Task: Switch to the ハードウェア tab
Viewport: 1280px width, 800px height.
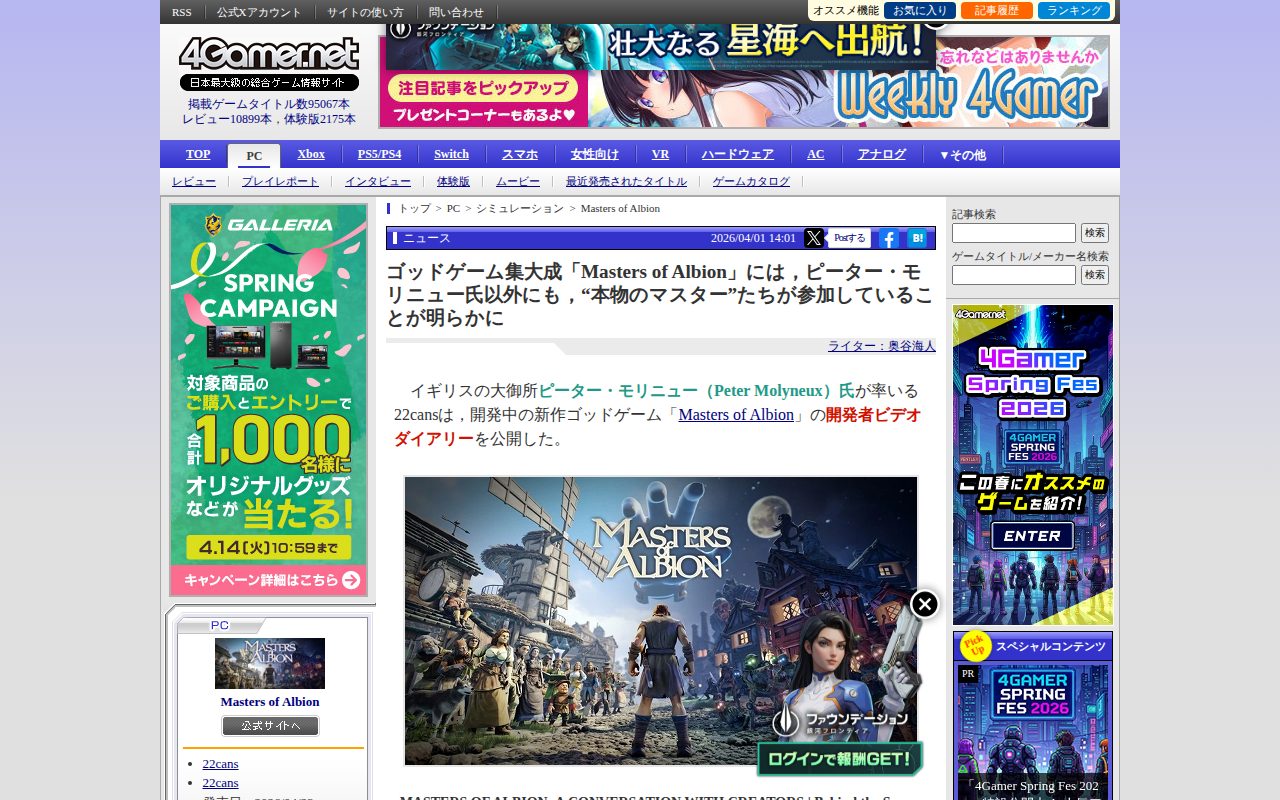Action: pos(737,154)
